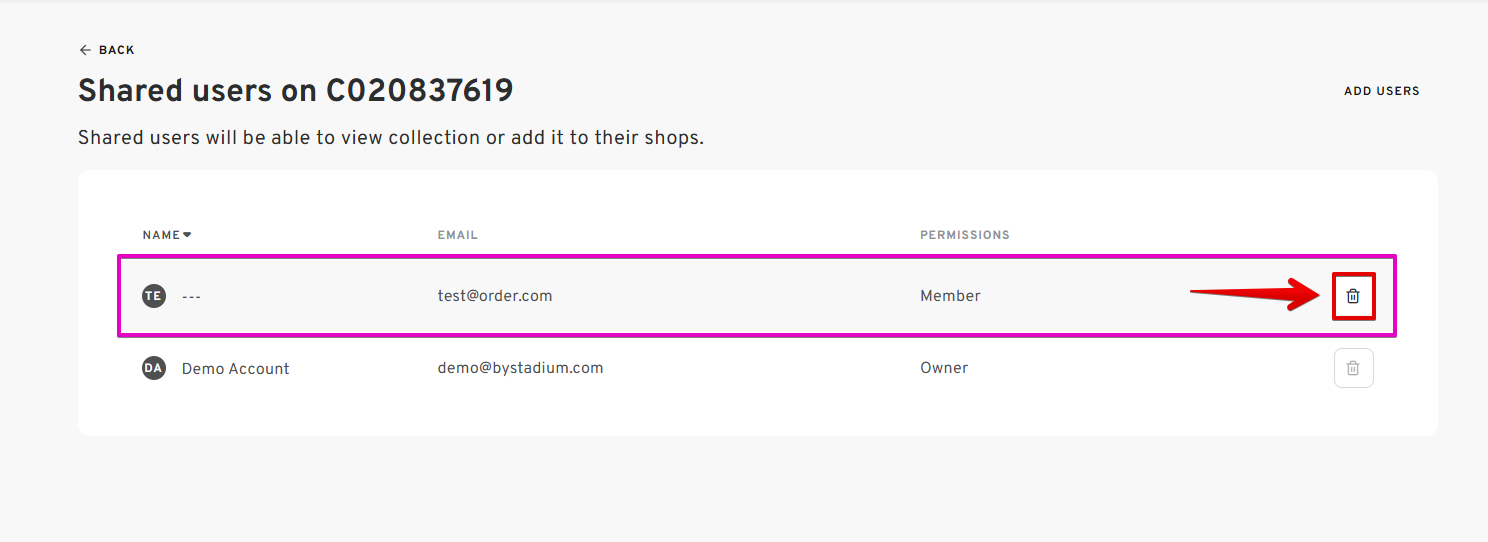Open Add Users
The height and width of the screenshot is (542, 1488).
click(1381, 91)
